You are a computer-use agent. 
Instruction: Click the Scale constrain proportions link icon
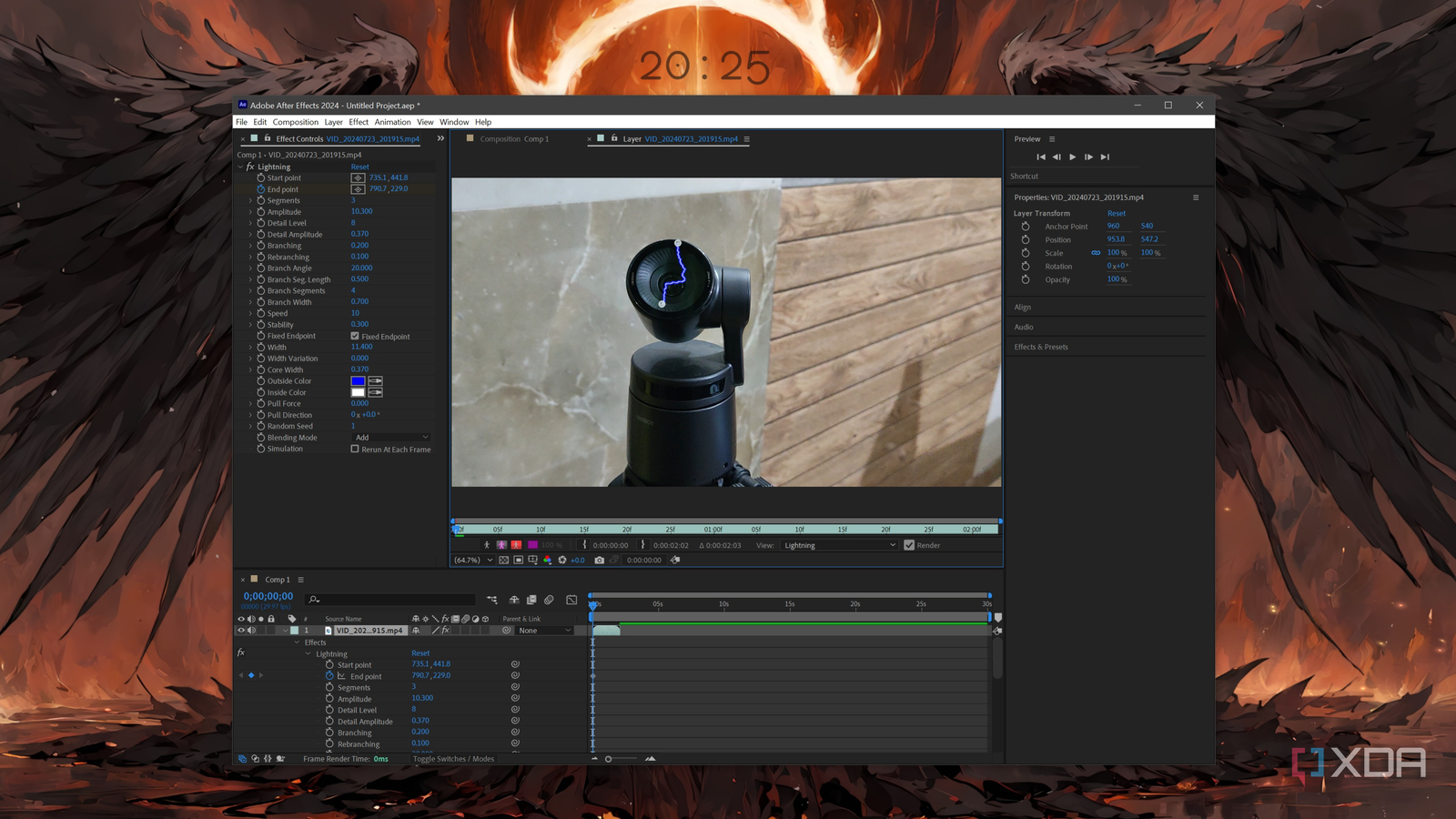pos(1096,253)
